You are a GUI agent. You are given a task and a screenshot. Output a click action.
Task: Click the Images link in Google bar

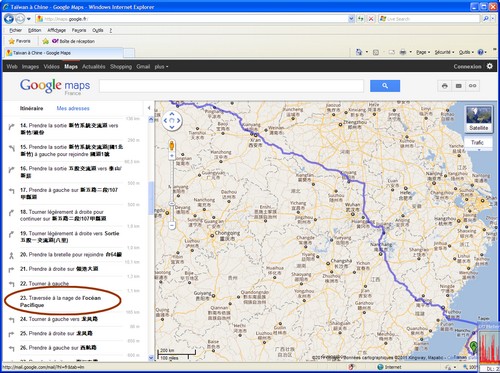pos(30,67)
